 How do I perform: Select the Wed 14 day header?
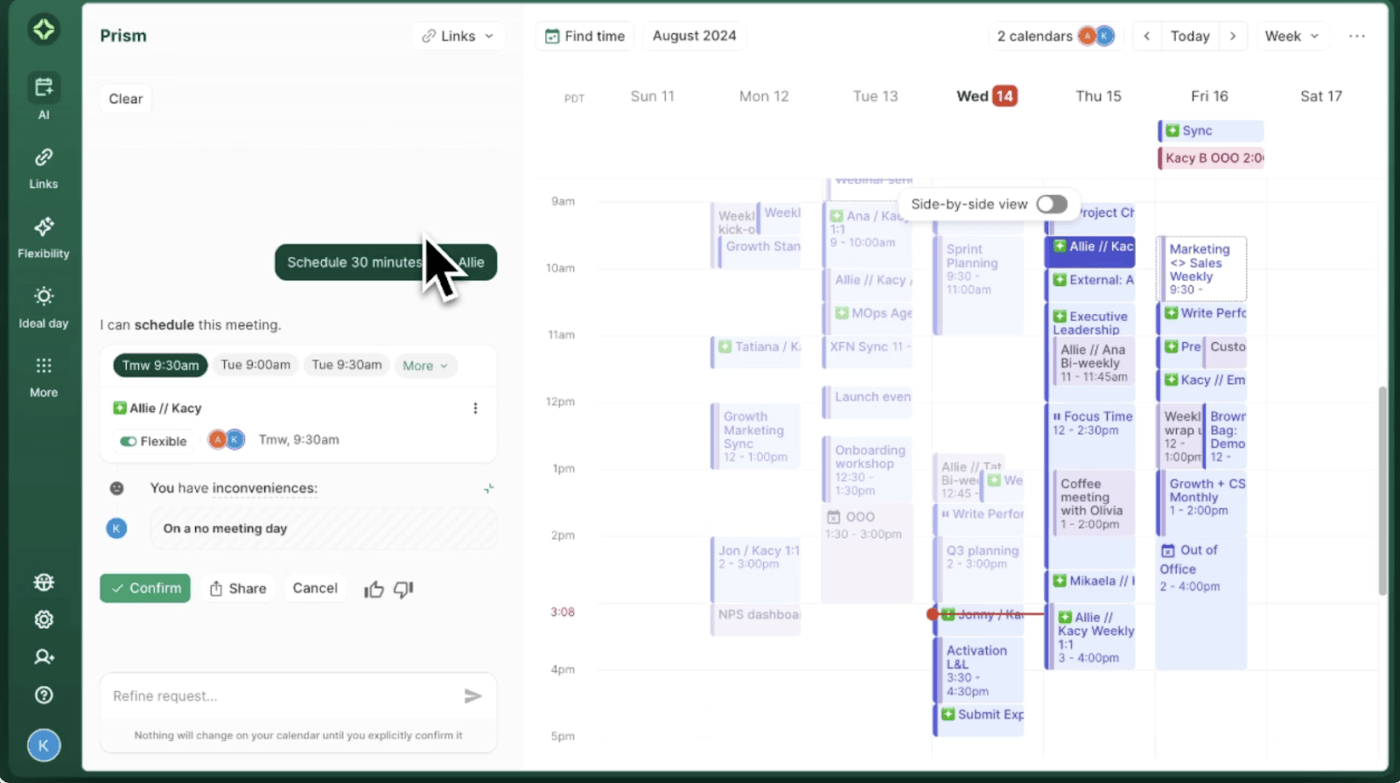coord(986,96)
